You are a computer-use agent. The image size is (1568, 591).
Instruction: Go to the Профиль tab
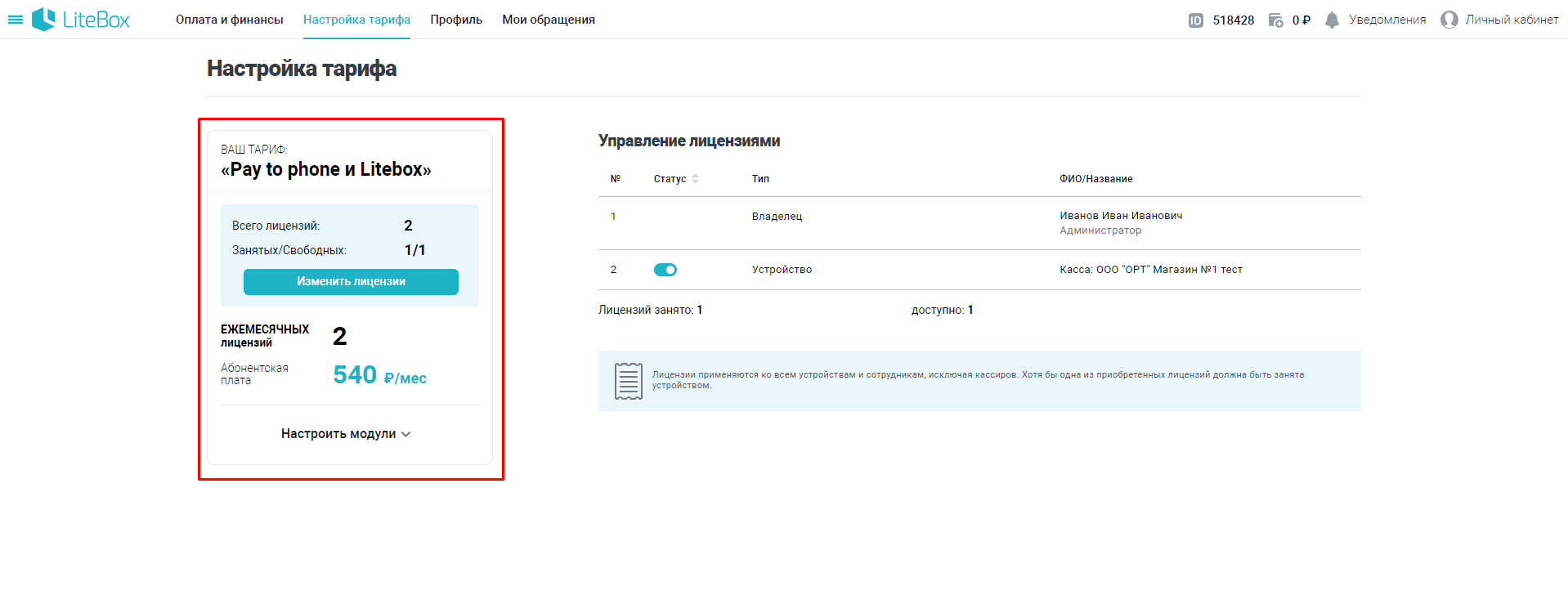click(x=456, y=20)
